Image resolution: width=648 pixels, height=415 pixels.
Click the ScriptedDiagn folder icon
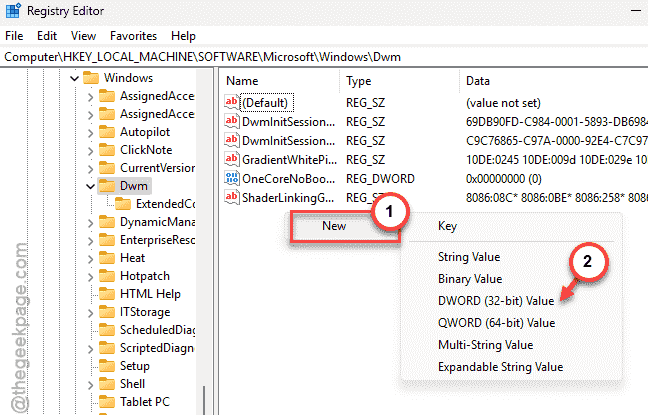point(107,348)
